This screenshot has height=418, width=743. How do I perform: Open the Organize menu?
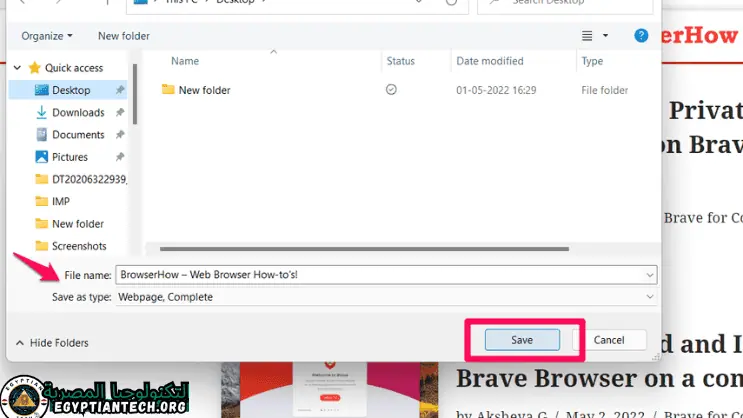click(47, 36)
